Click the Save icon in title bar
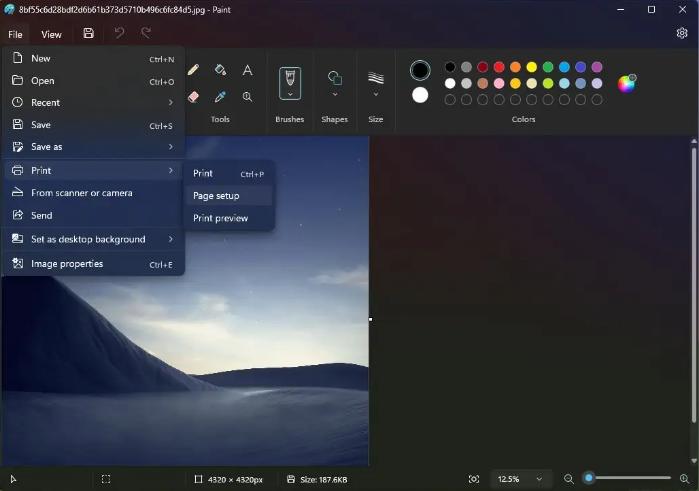Viewport: 699px width, 491px height. (x=88, y=33)
